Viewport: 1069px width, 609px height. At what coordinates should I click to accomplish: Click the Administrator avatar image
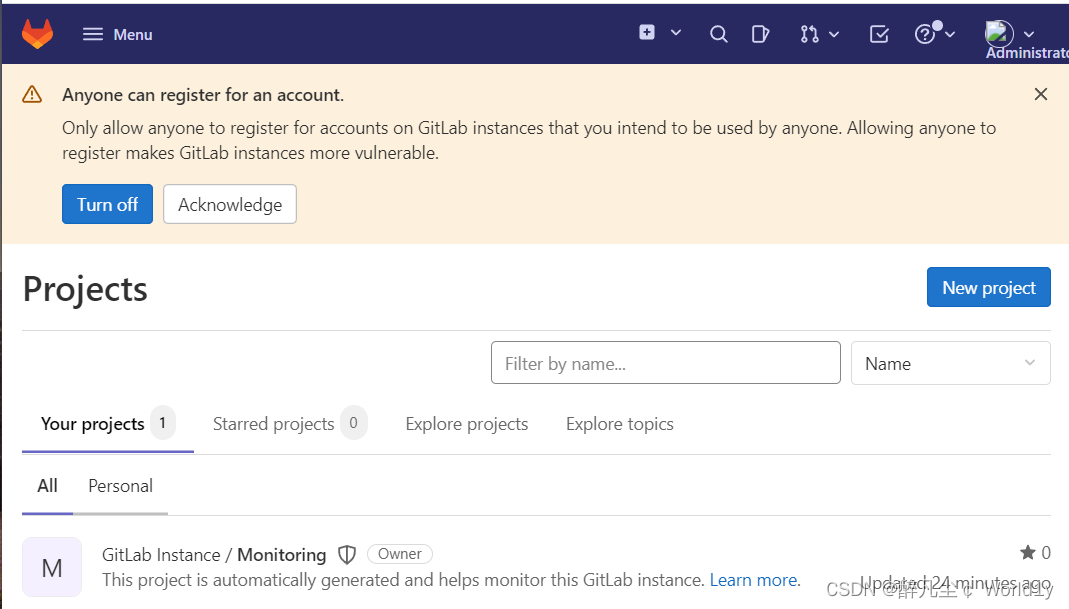pyautogui.click(x=999, y=34)
